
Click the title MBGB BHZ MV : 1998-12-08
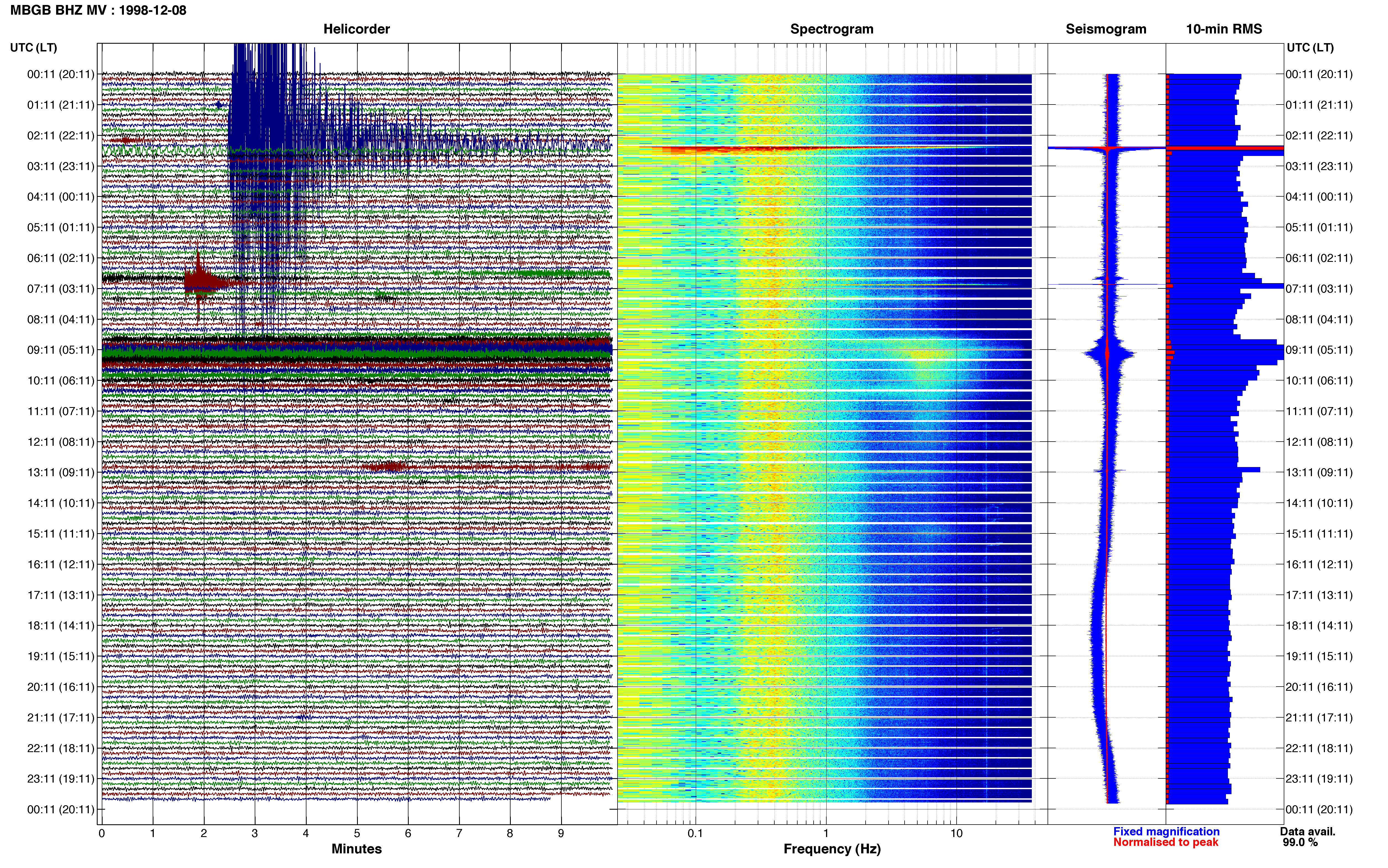point(98,10)
